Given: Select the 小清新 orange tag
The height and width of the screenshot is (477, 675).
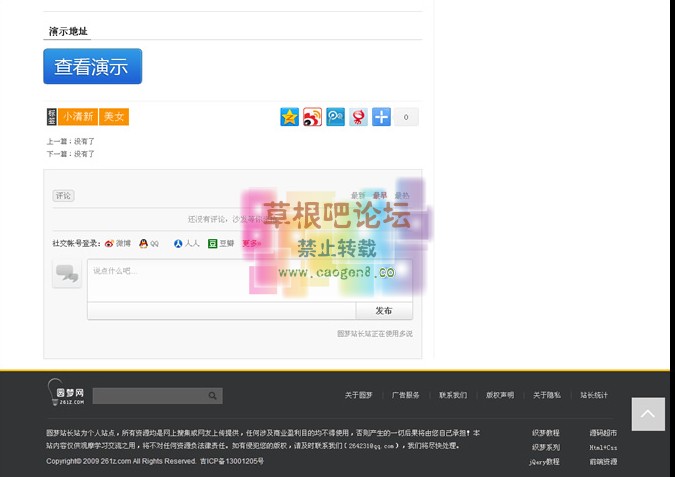Looking at the screenshot, I should click(78, 117).
